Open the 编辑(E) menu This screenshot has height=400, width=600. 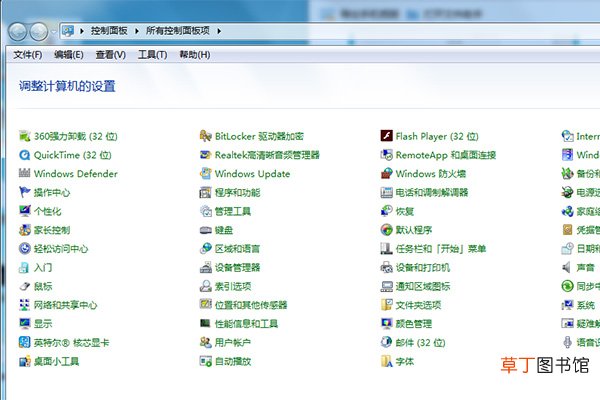(69, 55)
